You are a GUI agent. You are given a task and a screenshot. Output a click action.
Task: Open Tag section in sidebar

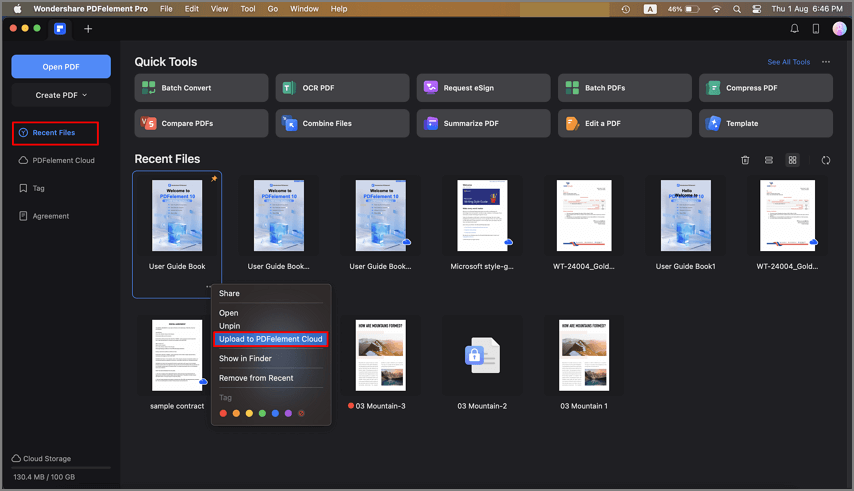tap(32, 188)
